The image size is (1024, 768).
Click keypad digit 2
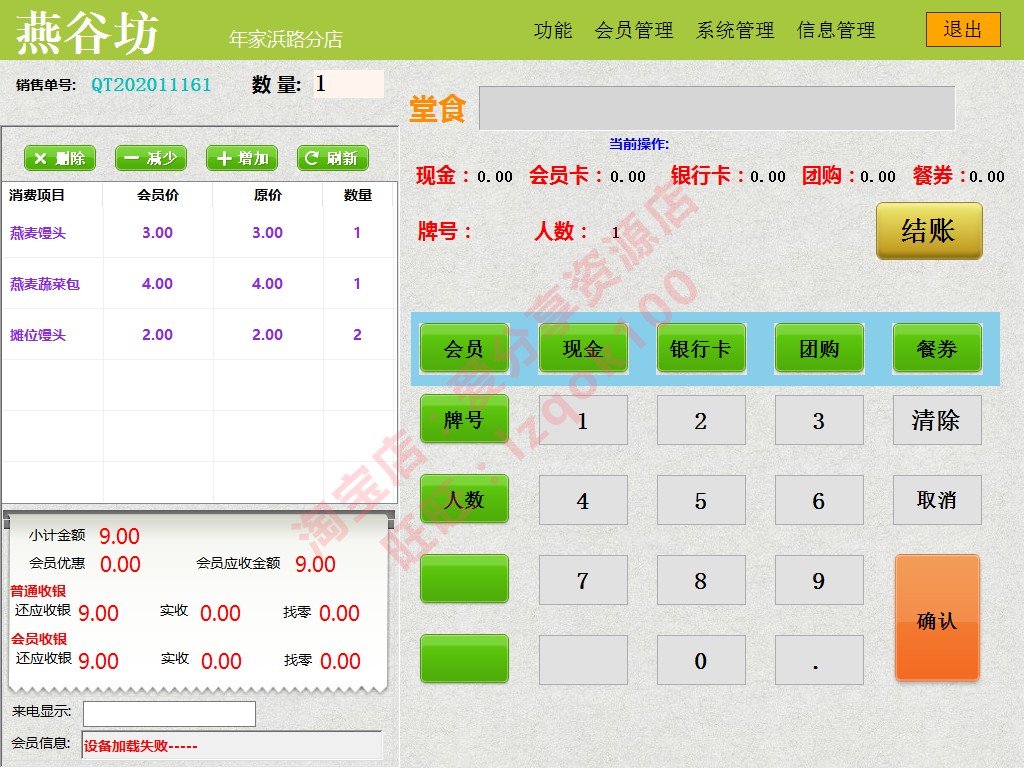(x=701, y=420)
